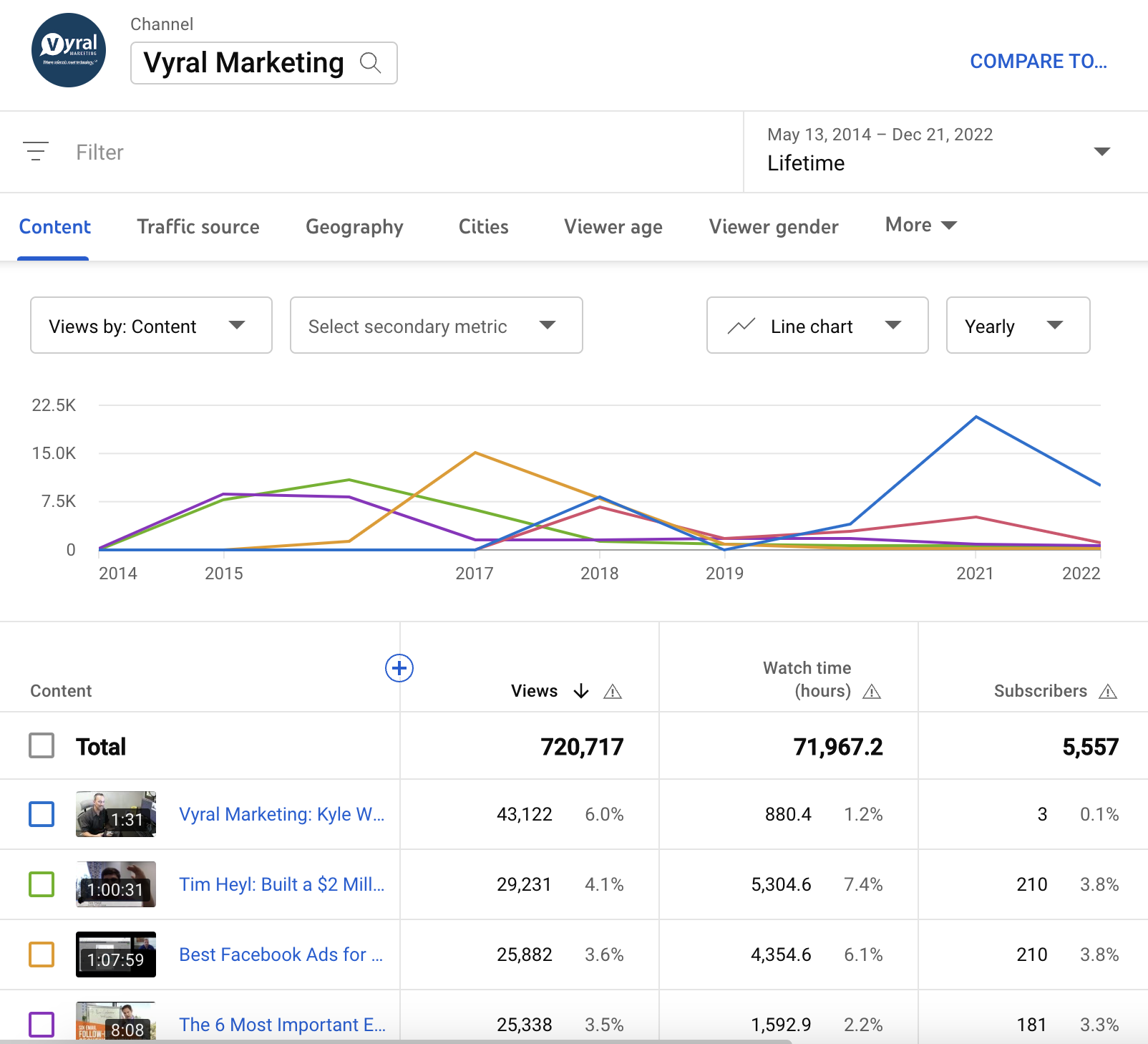Image resolution: width=1148 pixels, height=1044 pixels.
Task: Click the Subscribers column header
Action: coord(1040,691)
